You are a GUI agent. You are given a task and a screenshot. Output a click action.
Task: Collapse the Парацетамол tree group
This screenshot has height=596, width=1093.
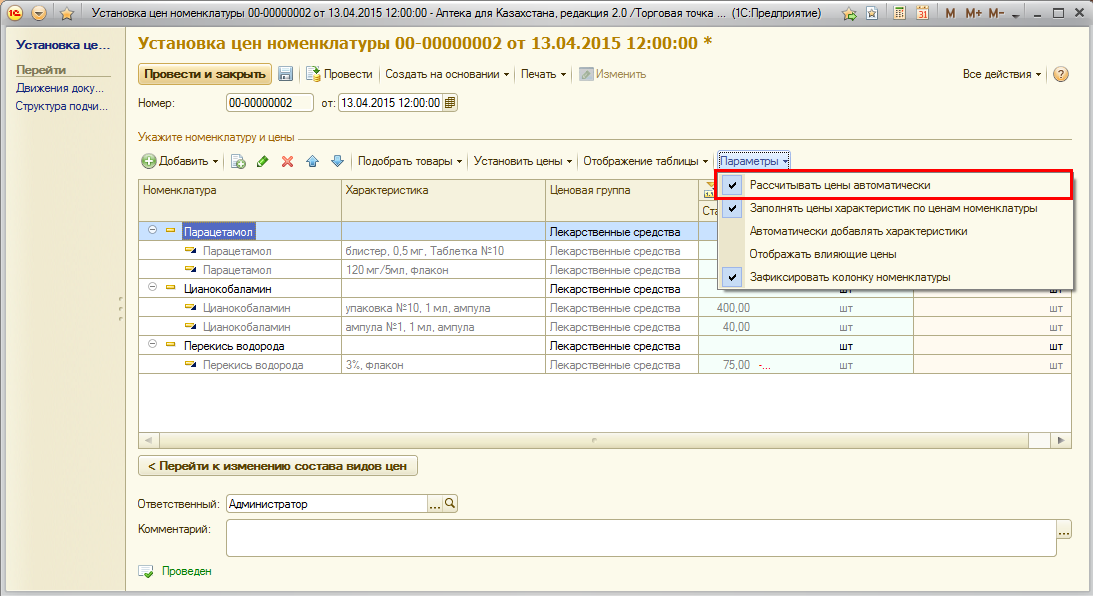point(153,231)
